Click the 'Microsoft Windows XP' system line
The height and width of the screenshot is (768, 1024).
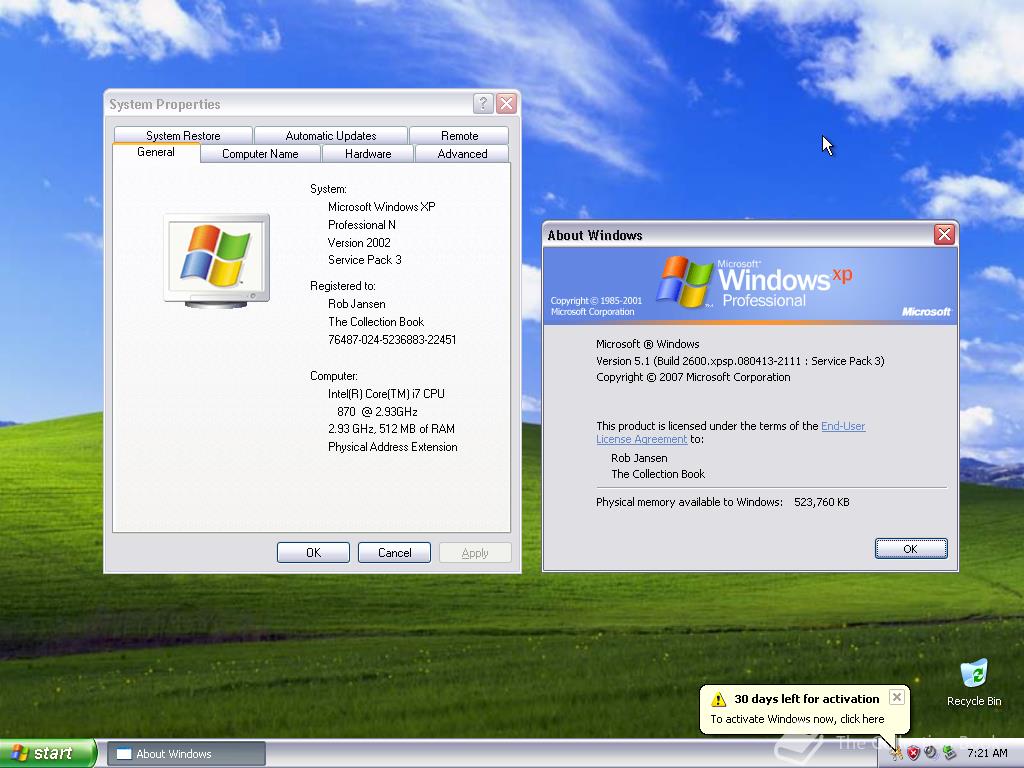click(x=381, y=207)
